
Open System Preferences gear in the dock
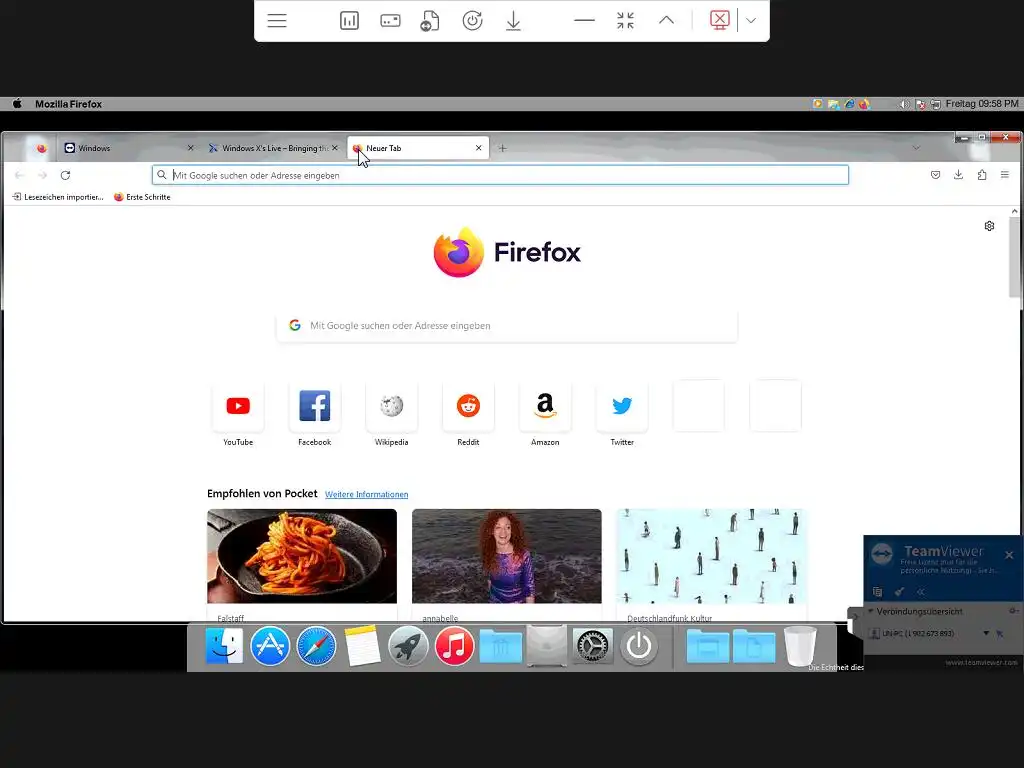(x=592, y=646)
